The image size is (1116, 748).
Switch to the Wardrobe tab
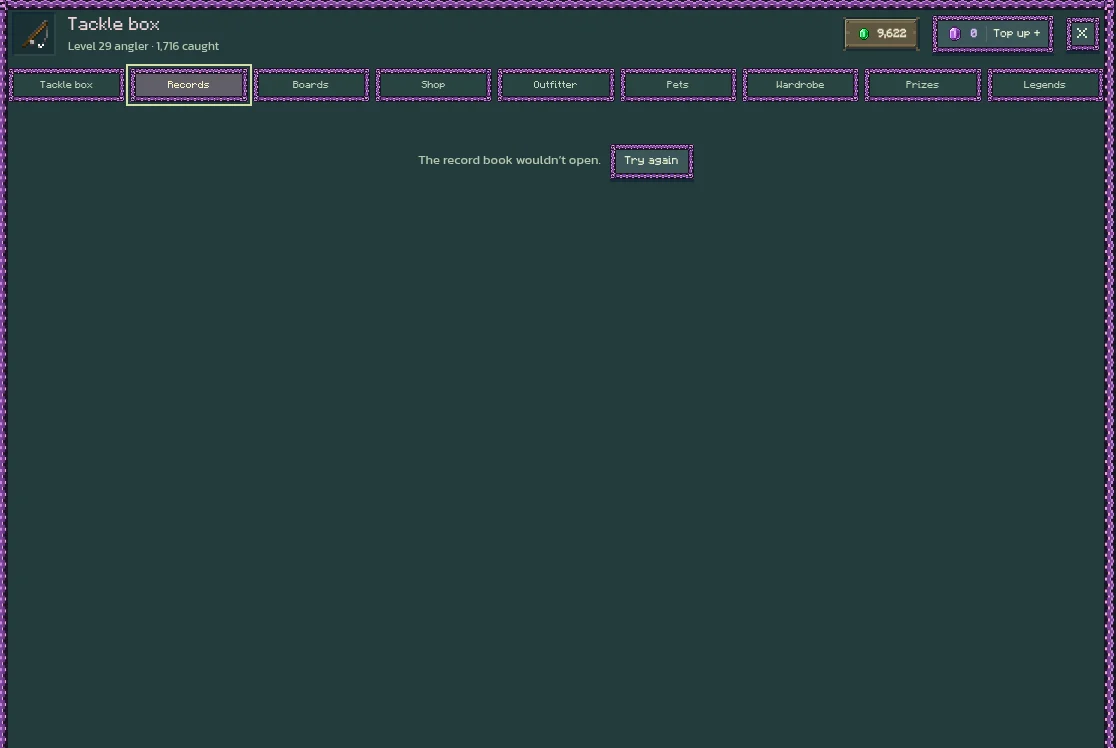click(800, 85)
